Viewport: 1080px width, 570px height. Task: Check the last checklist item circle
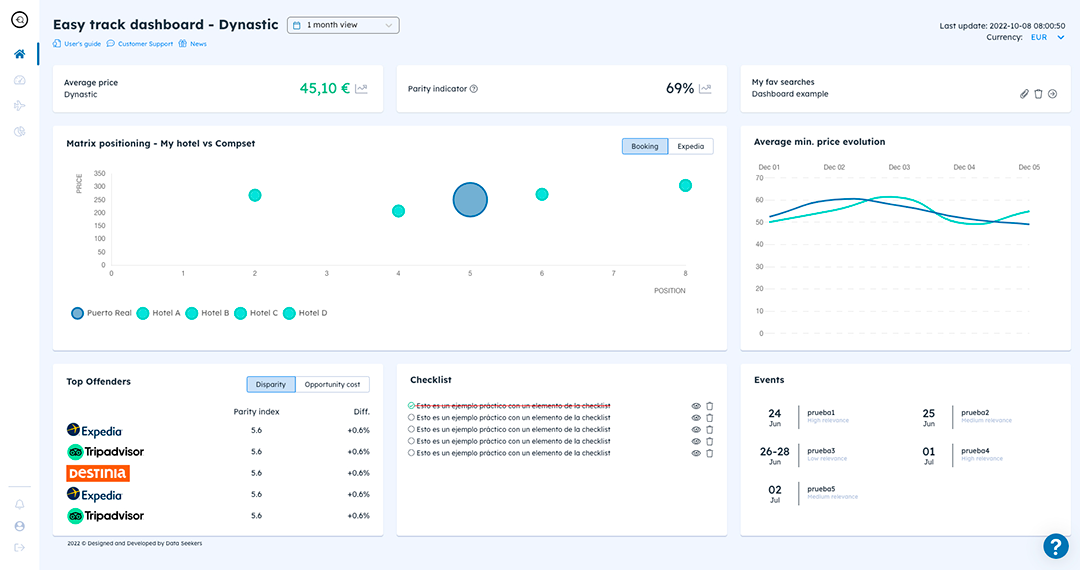pos(411,453)
